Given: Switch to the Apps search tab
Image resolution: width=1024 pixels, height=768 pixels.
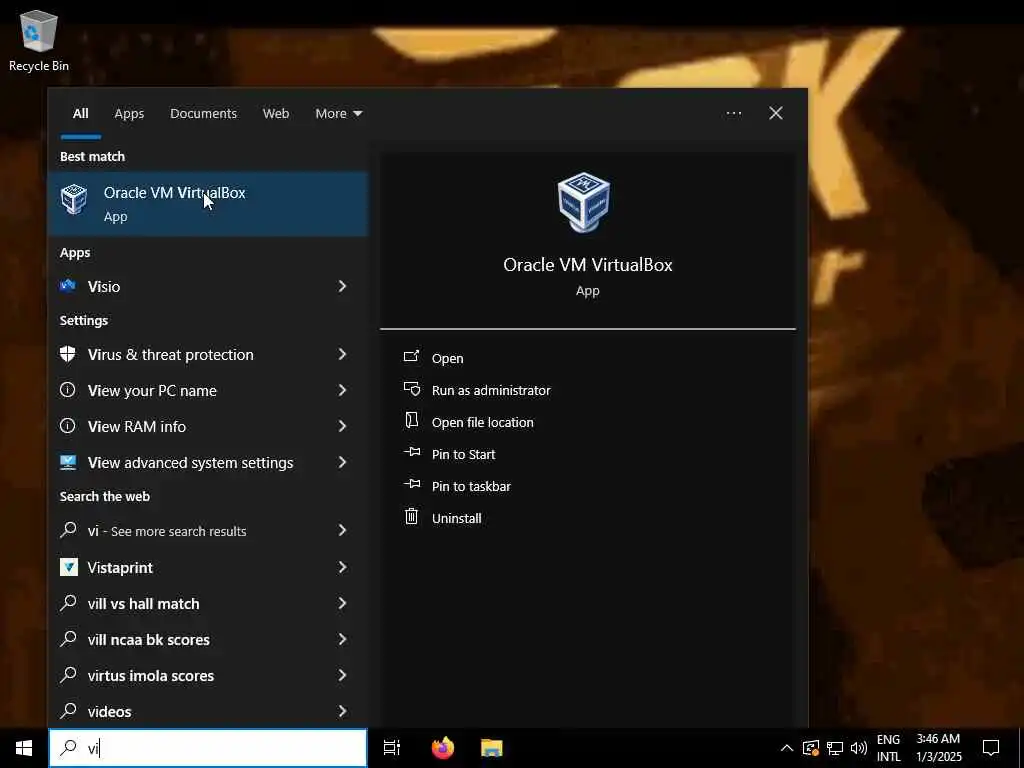Looking at the screenshot, I should click(129, 114).
